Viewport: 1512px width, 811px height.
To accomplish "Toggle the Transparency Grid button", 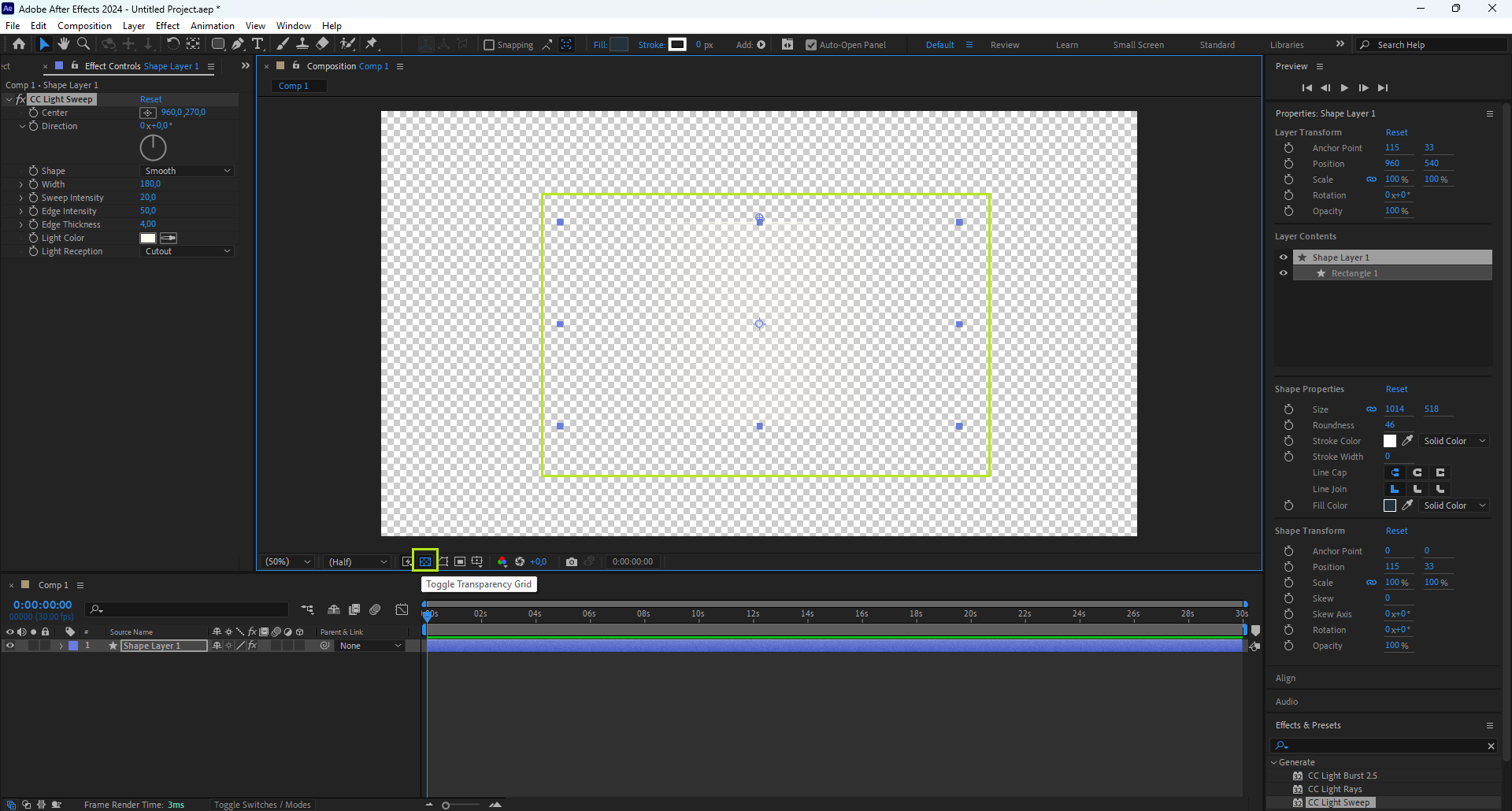I will 425,561.
